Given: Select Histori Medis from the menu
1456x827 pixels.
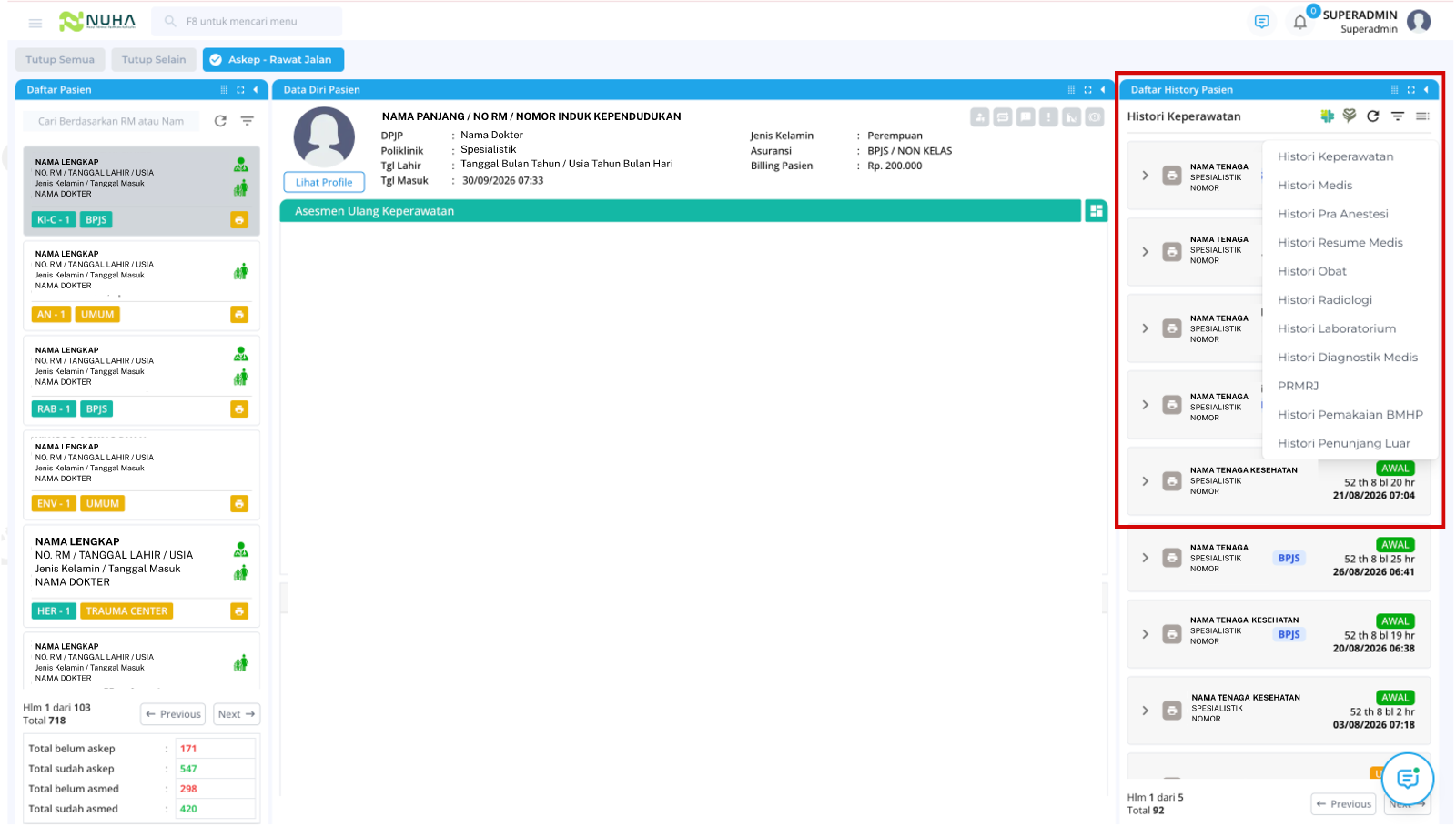Looking at the screenshot, I should [1314, 185].
